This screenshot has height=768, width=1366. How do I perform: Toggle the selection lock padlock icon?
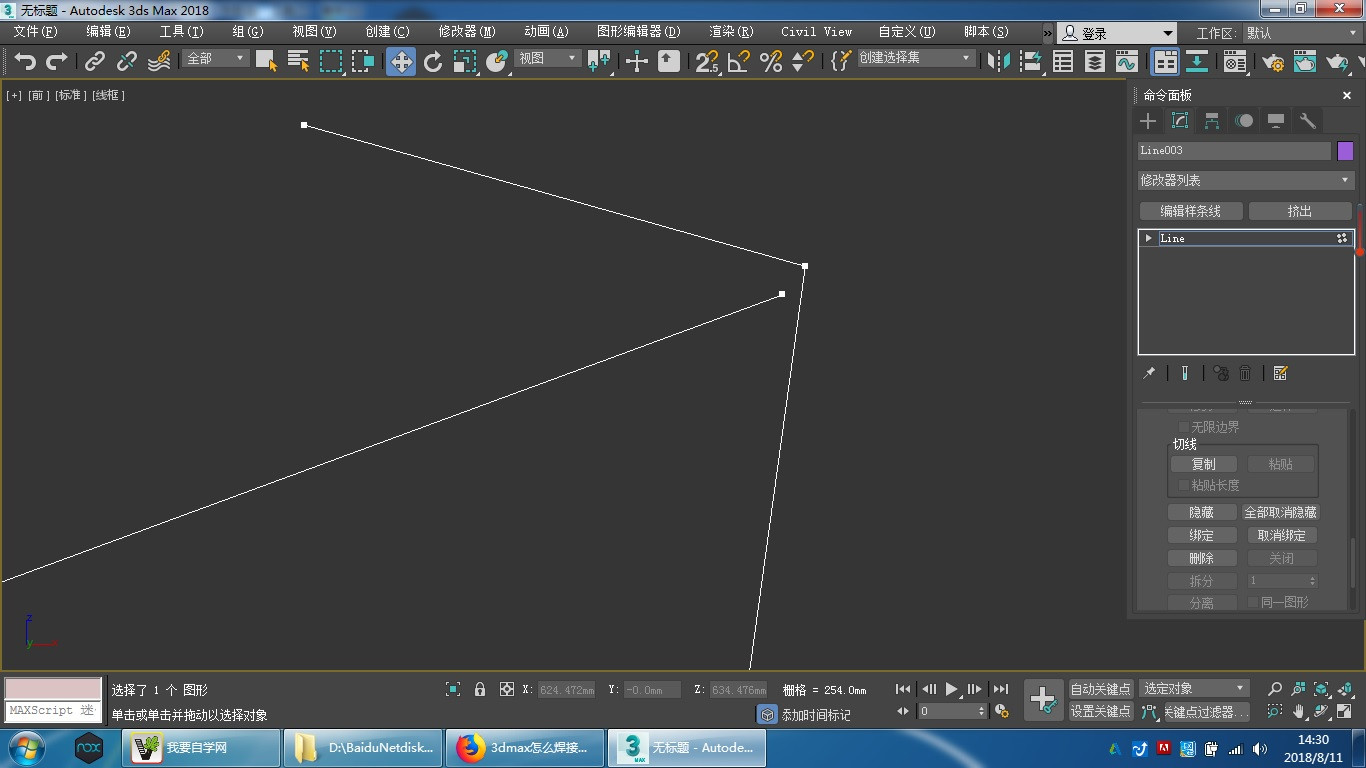click(480, 689)
